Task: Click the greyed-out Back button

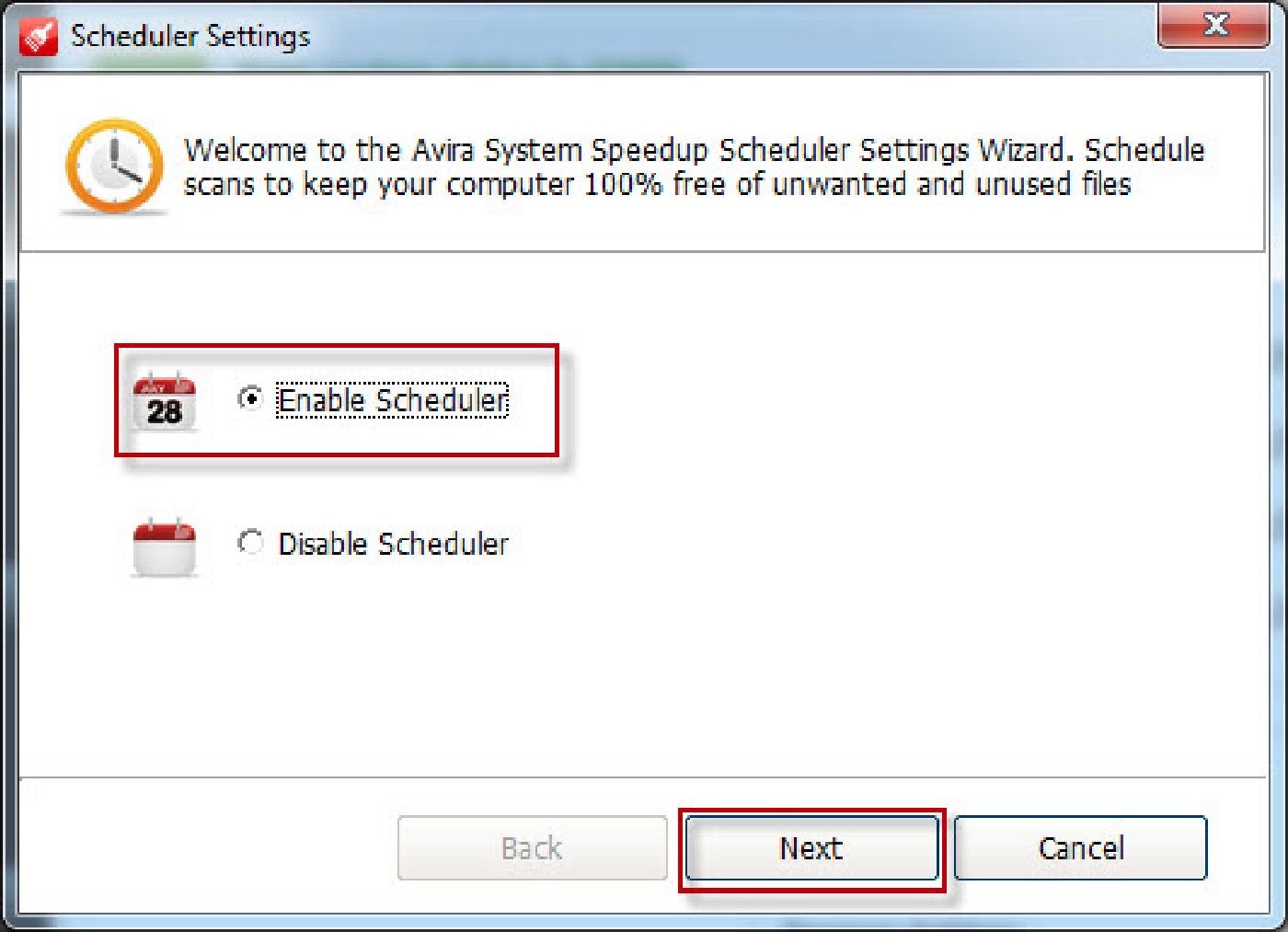Action: (x=532, y=848)
